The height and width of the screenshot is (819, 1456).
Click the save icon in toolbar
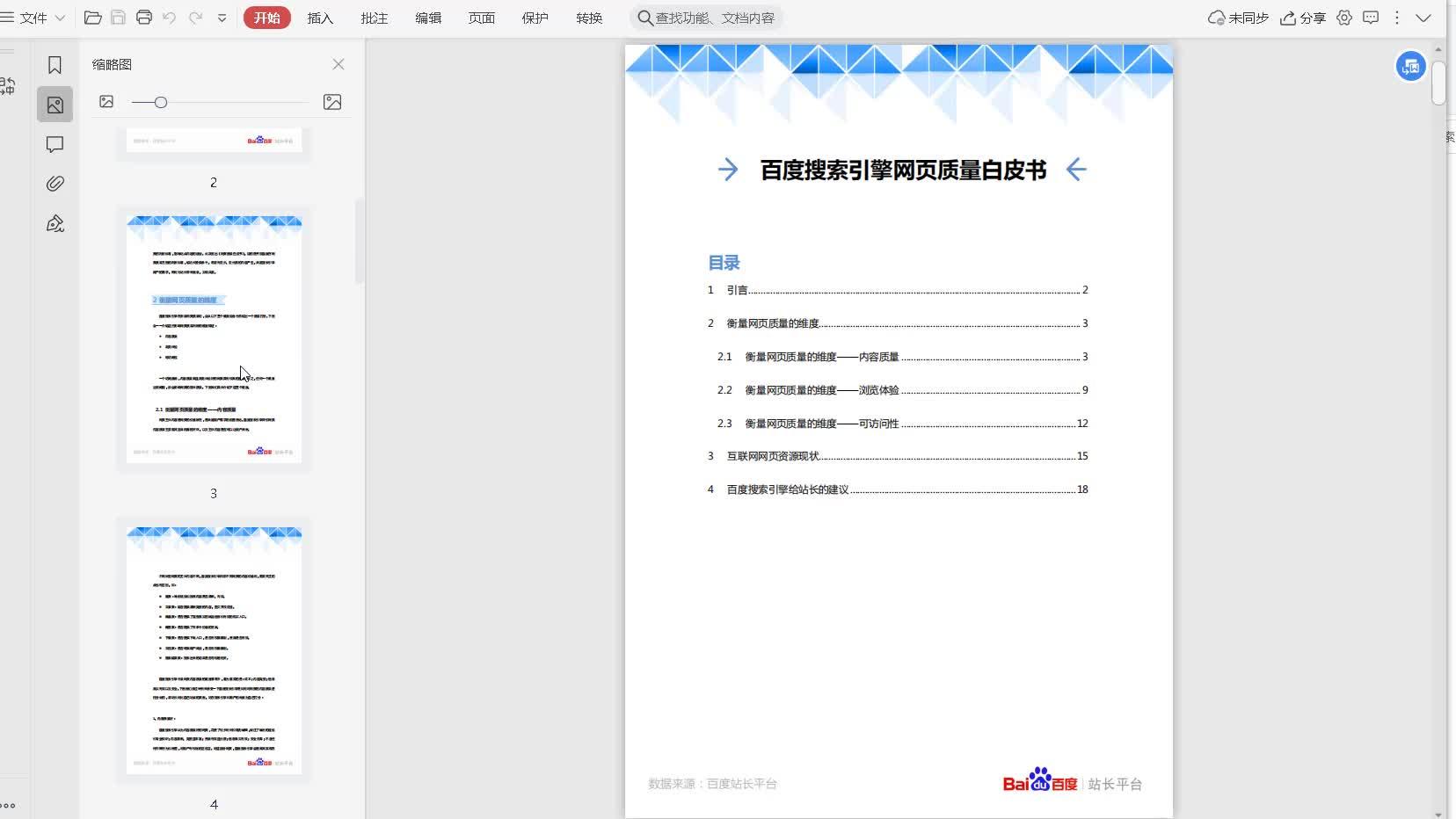pyautogui.click(x=118, y=18)
